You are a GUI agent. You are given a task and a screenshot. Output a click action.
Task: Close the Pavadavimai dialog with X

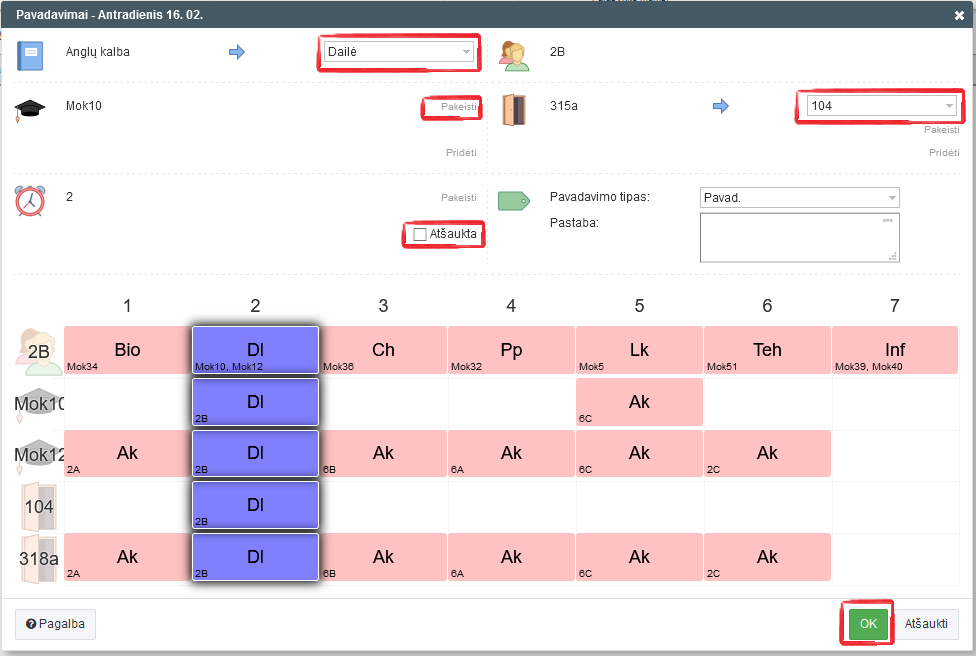pos(959,15)
